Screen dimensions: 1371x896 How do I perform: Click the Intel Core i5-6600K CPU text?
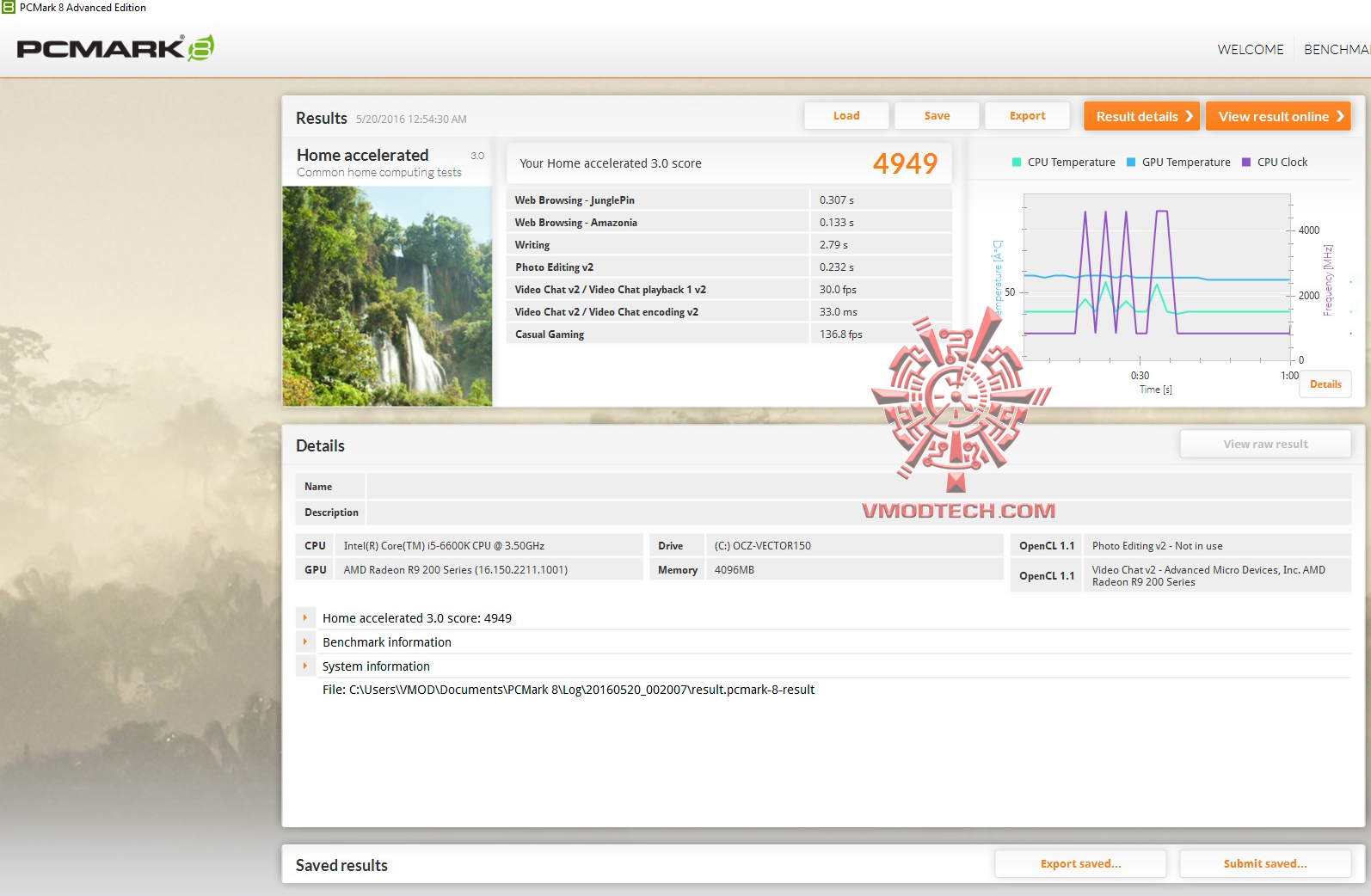(444, 546)
